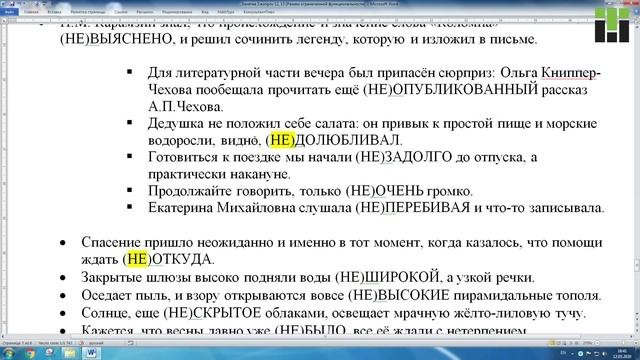Switch to the Ссылки ribbon tab

[x=121, y=12]
